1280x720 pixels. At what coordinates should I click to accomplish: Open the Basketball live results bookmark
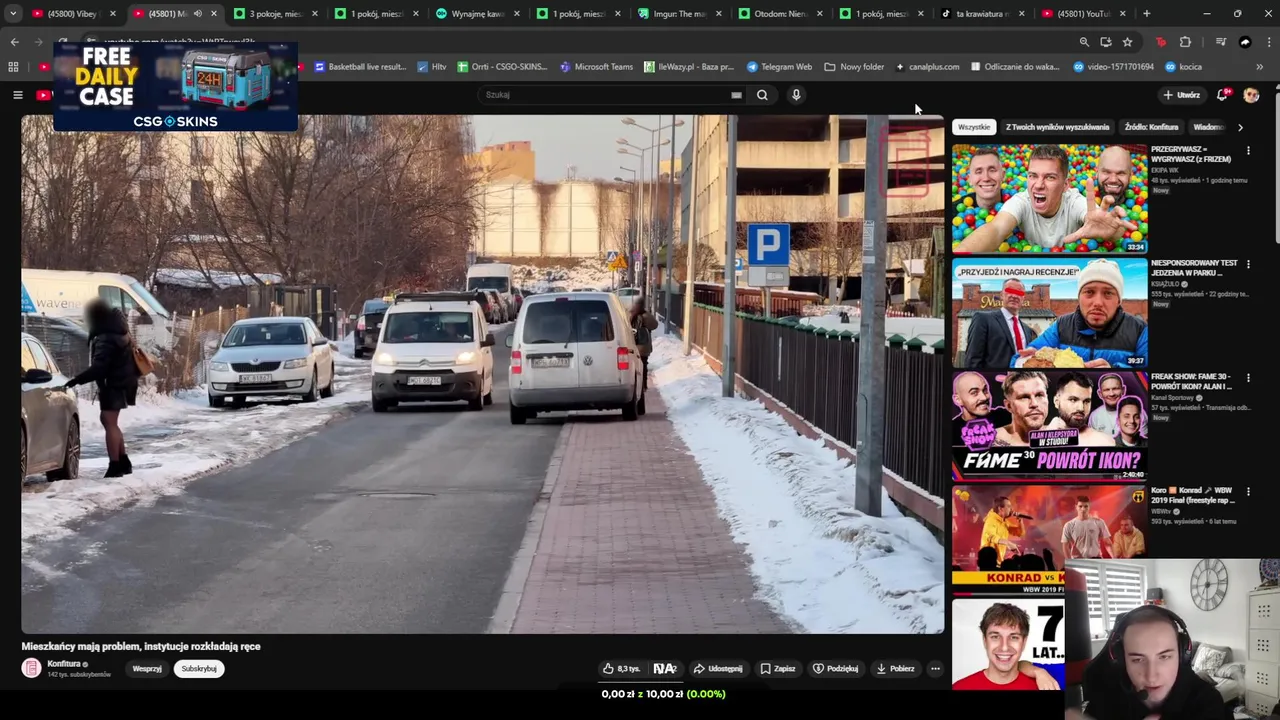[x=360, y=67]
